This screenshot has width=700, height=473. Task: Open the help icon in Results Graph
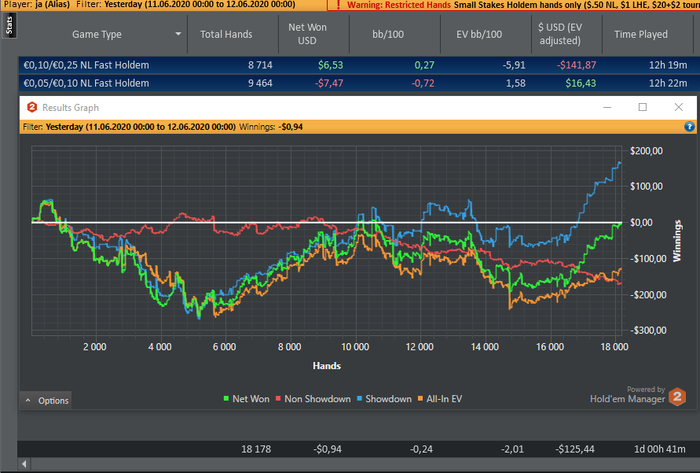689,127
